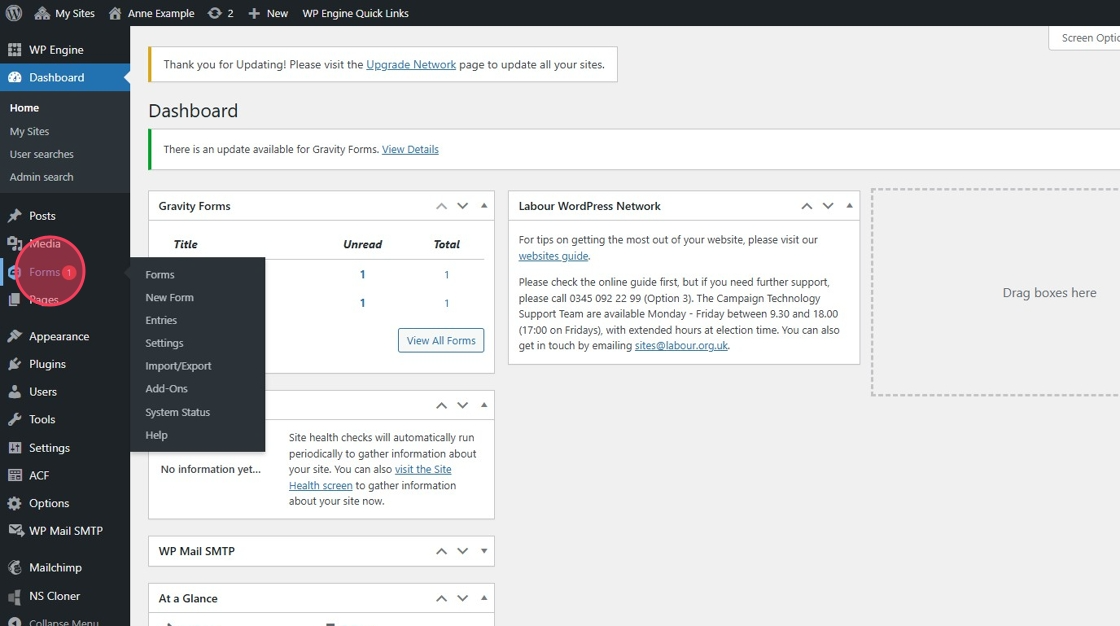Viewport: 1120px width, 626px height.
Task: Open Forms item in the sidebar
Action: [44, 272]
